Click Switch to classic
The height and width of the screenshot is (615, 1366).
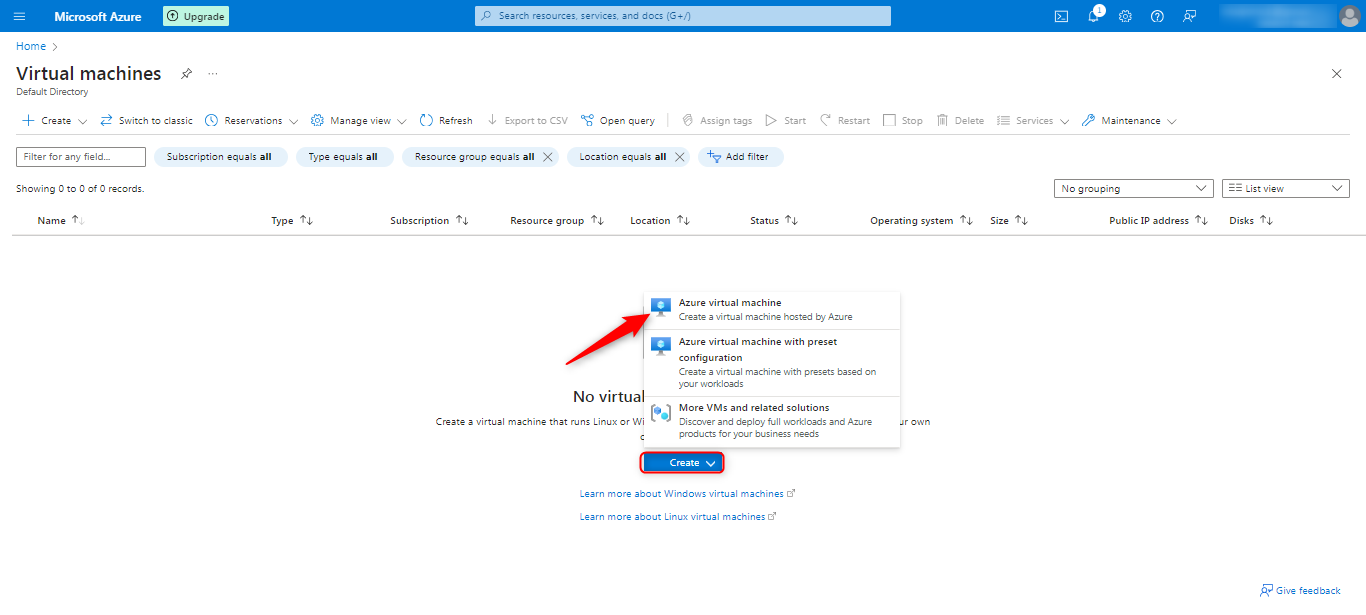(x=146, y=120)
